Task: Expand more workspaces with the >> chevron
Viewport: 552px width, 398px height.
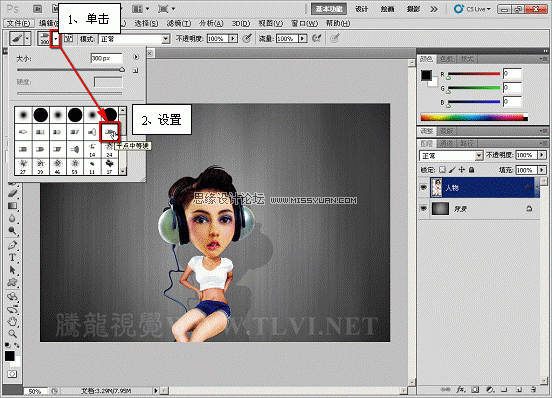Action: click(434, 9)
